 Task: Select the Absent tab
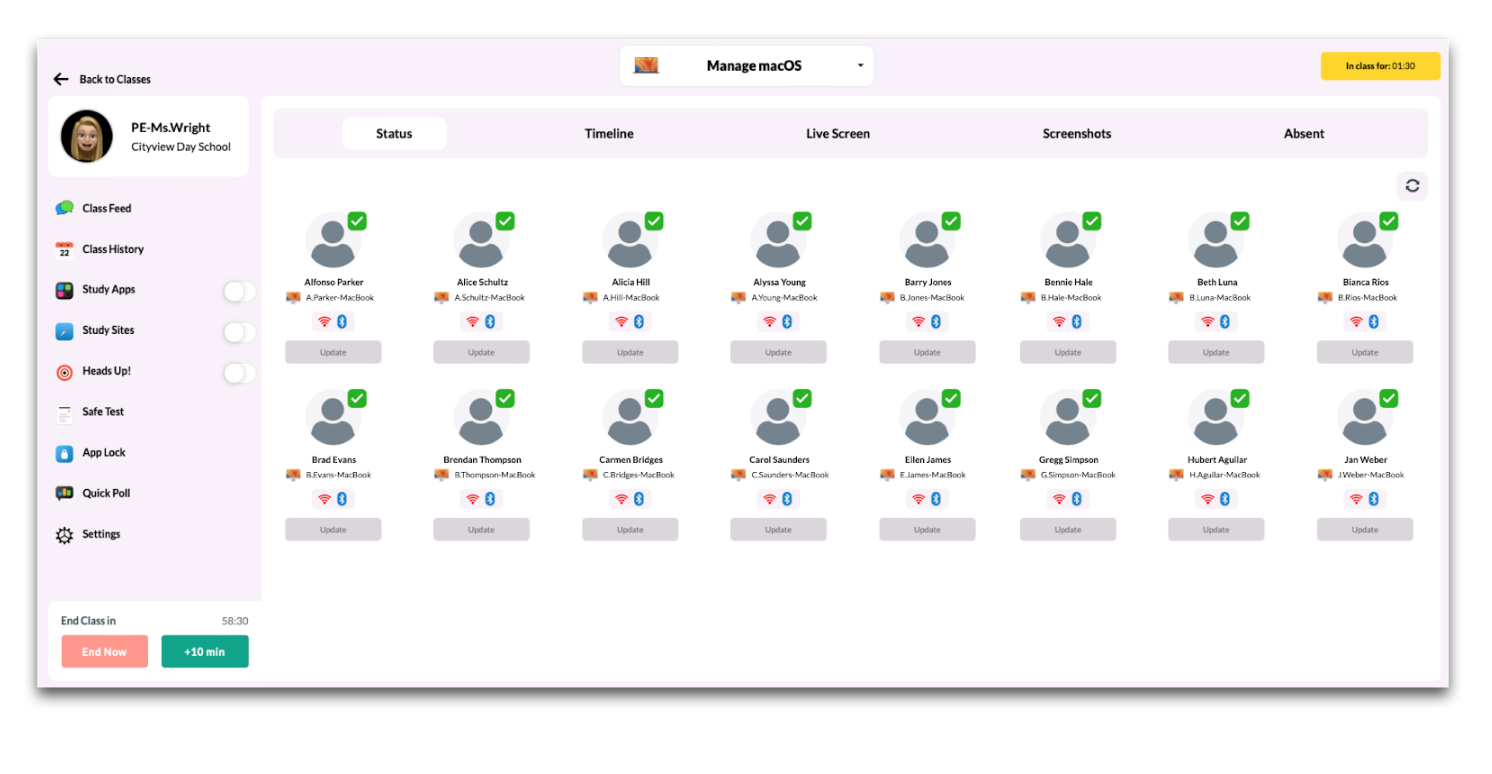pos(1304,134)
